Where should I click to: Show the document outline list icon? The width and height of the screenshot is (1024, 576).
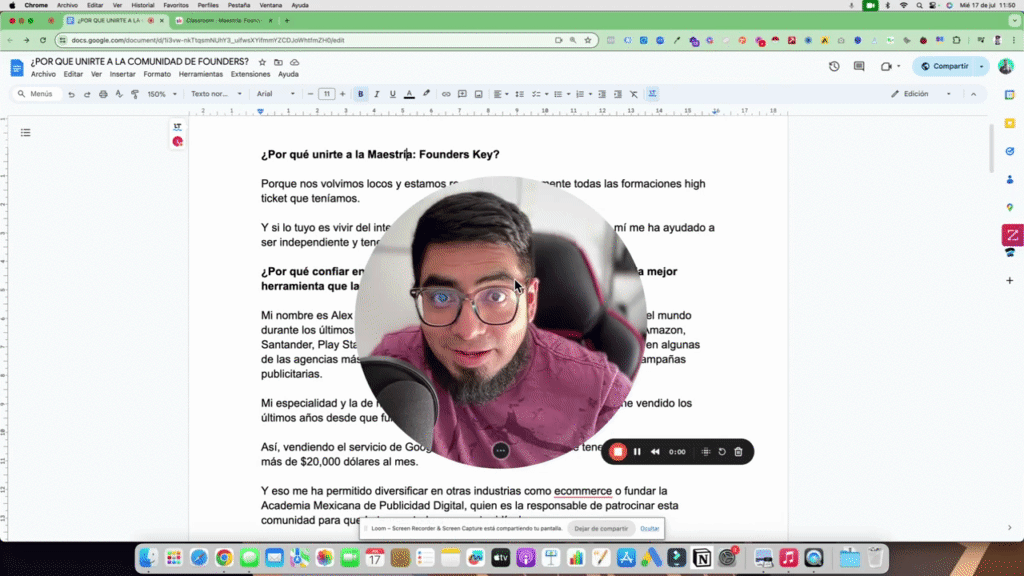[25, 133]
